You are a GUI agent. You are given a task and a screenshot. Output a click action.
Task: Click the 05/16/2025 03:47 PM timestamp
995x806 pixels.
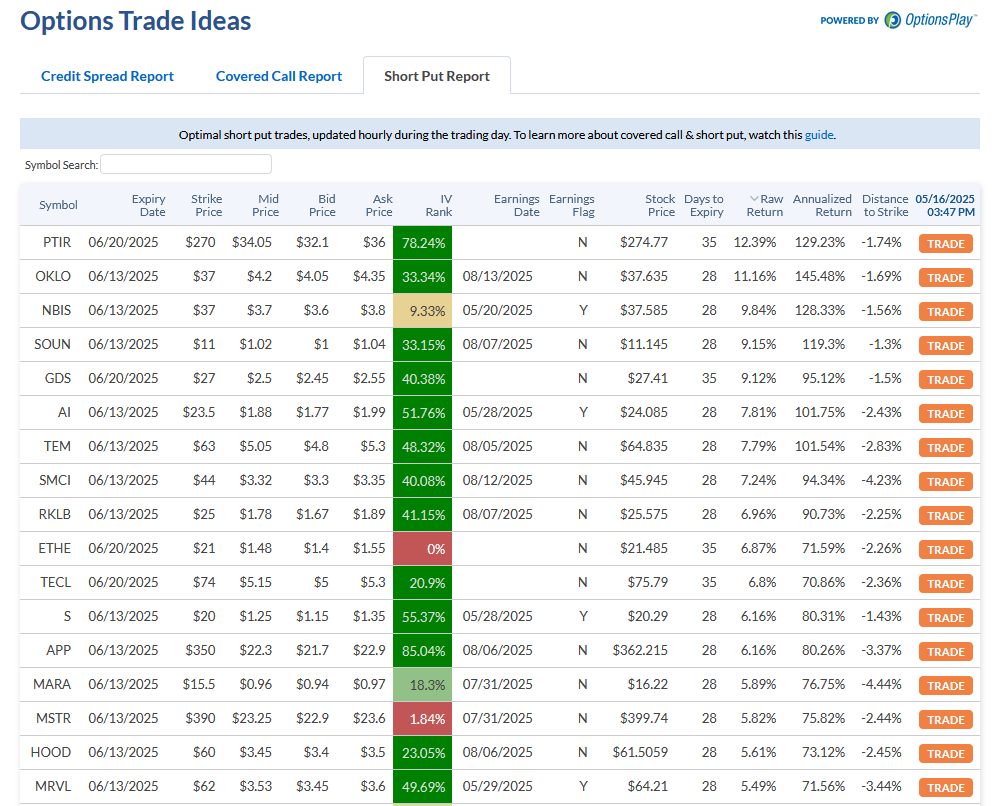pos(945,206)
